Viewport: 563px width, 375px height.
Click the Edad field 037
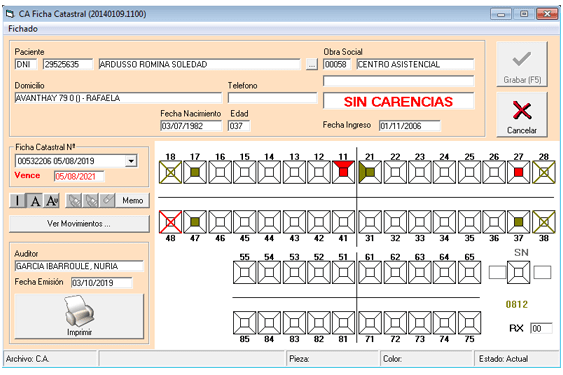(x=239, y=126)
